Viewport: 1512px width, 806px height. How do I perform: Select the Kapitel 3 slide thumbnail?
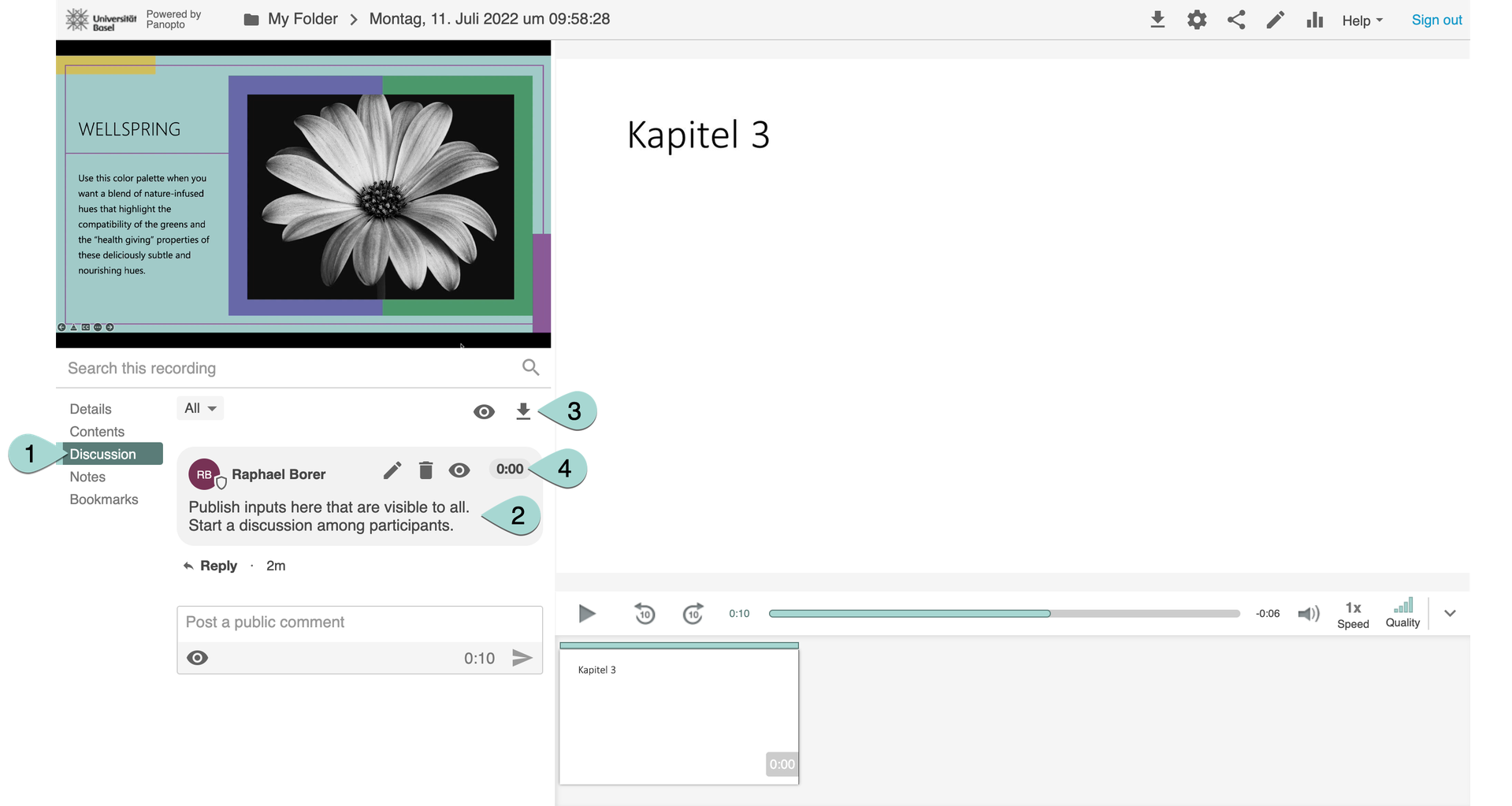678,713
